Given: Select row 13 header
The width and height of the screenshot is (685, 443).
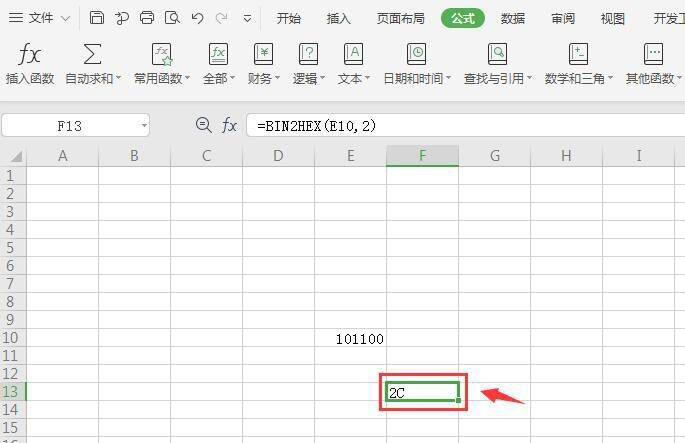Looking at the screenshot, I should pyautogui.click(x=13, y=391).
